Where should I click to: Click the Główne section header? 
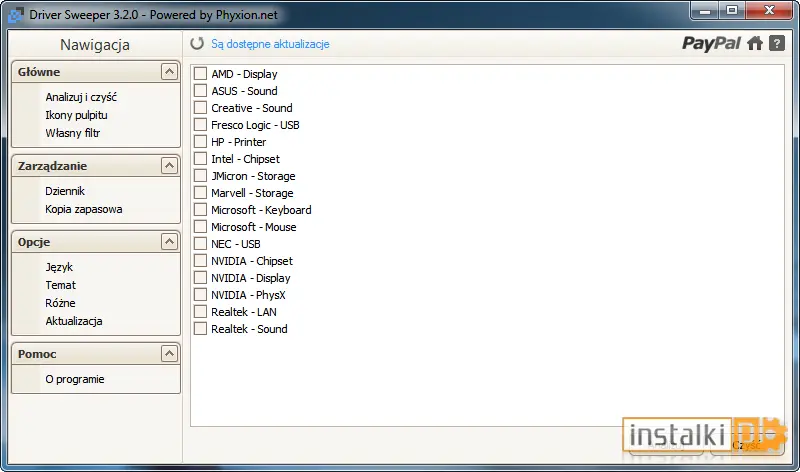point(96,71)
